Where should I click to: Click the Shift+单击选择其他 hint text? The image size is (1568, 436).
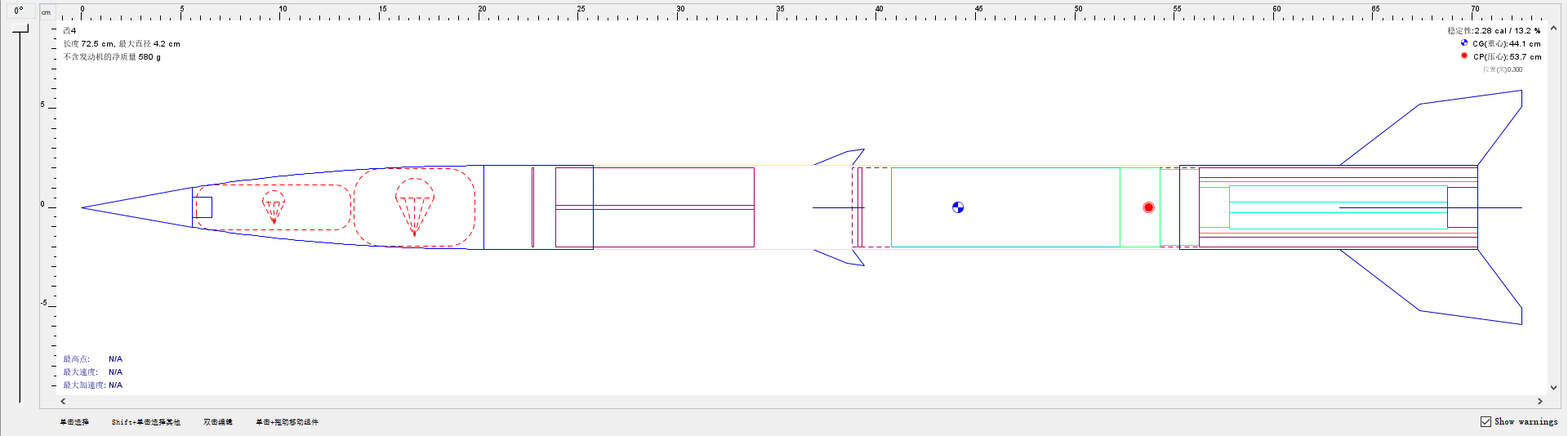coord(146,422)
